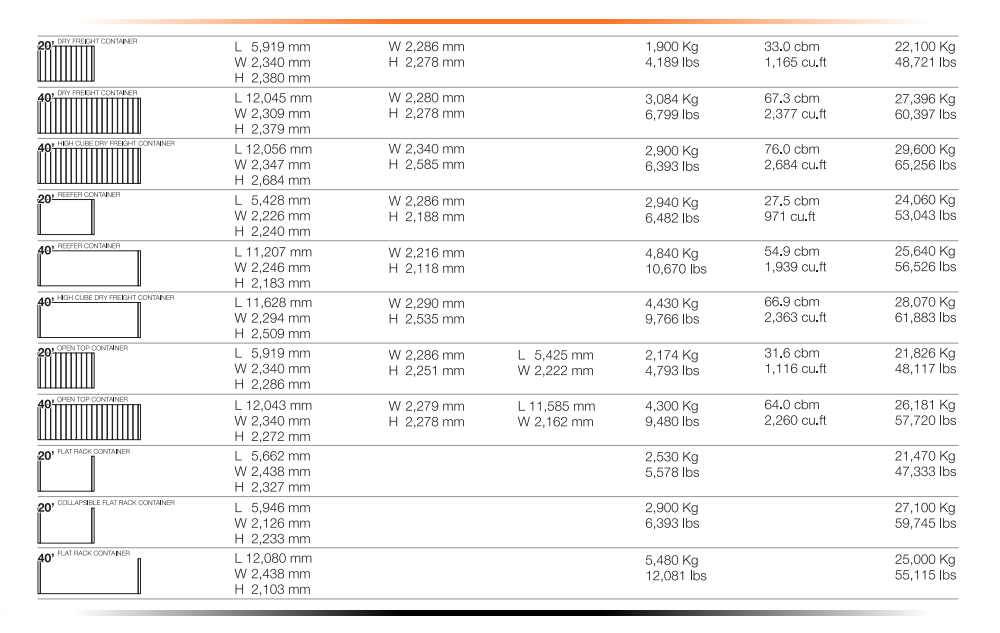This screenshot has height=633, width=1000.
Task: Select the plain-sided 40' High Cube container diagram
Action: (89, 320)
